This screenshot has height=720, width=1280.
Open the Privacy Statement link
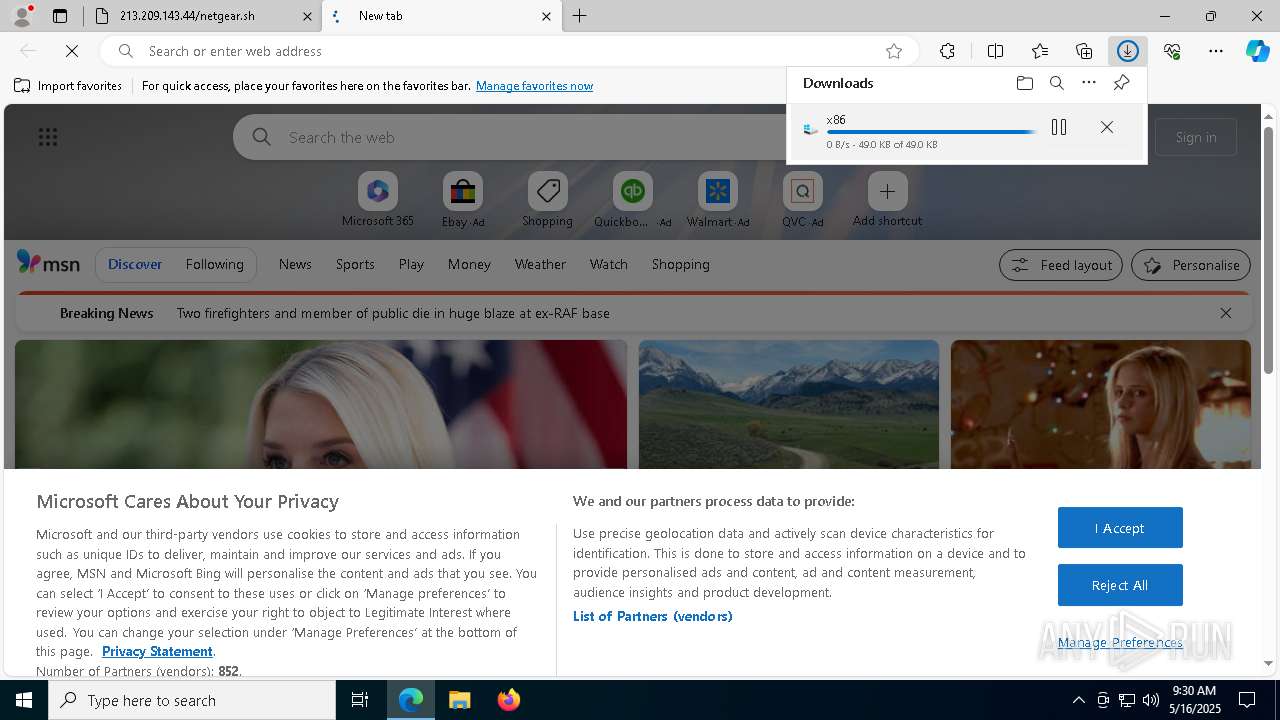click(x=157, y=652)
